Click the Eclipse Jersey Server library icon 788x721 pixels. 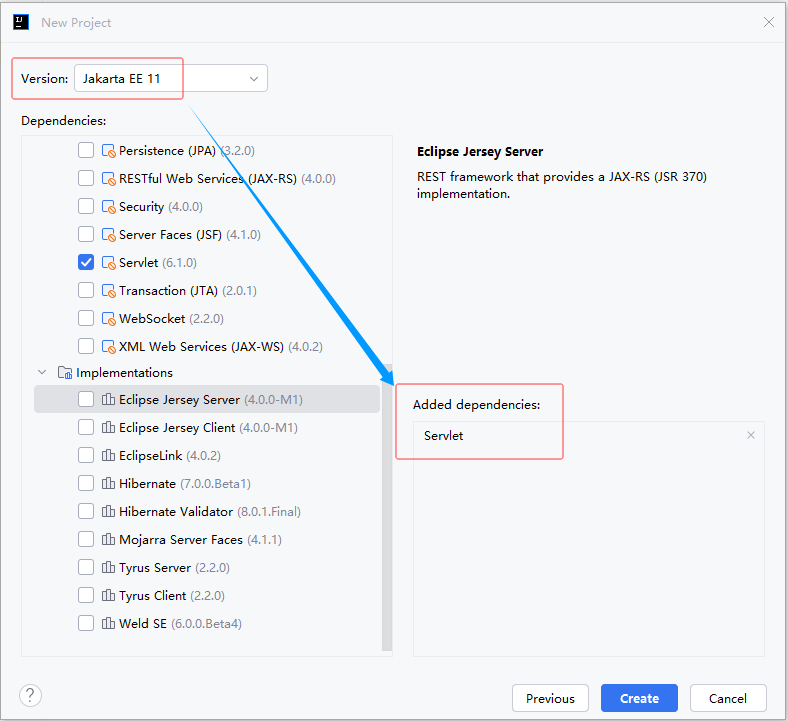point(108,399)
